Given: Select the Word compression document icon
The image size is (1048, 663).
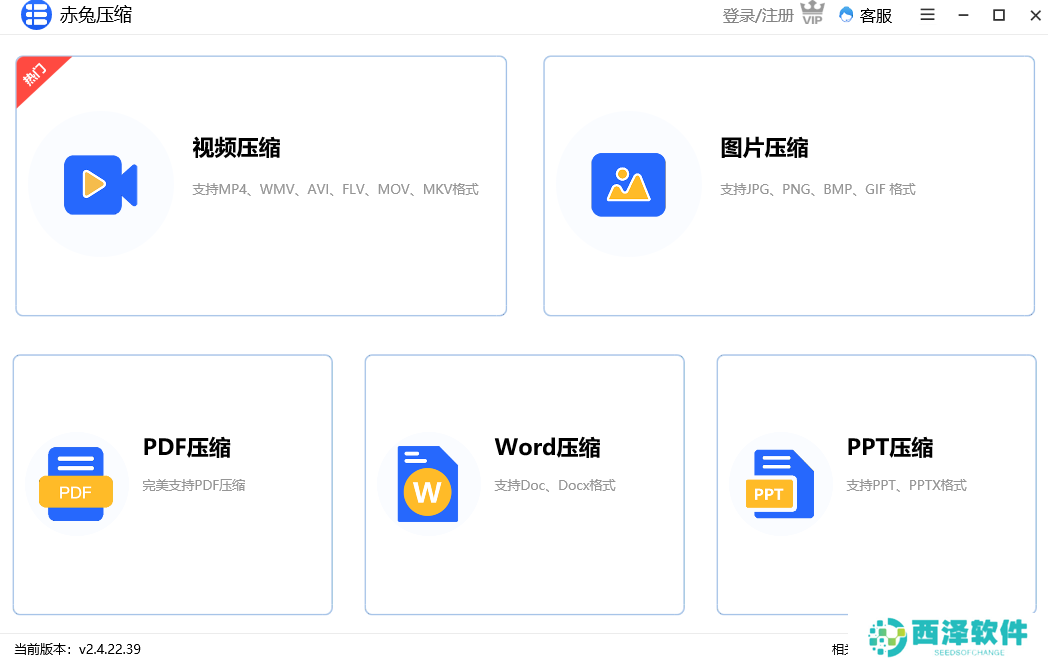Looking at the screenshot, I should [x=428, y=484].
